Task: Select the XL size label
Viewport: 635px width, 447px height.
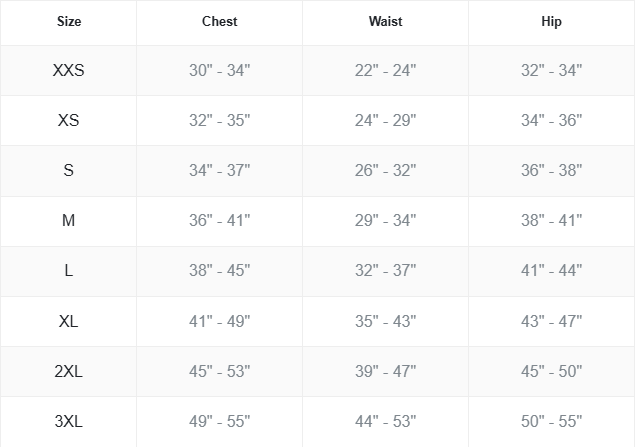Action: [68, 321]
